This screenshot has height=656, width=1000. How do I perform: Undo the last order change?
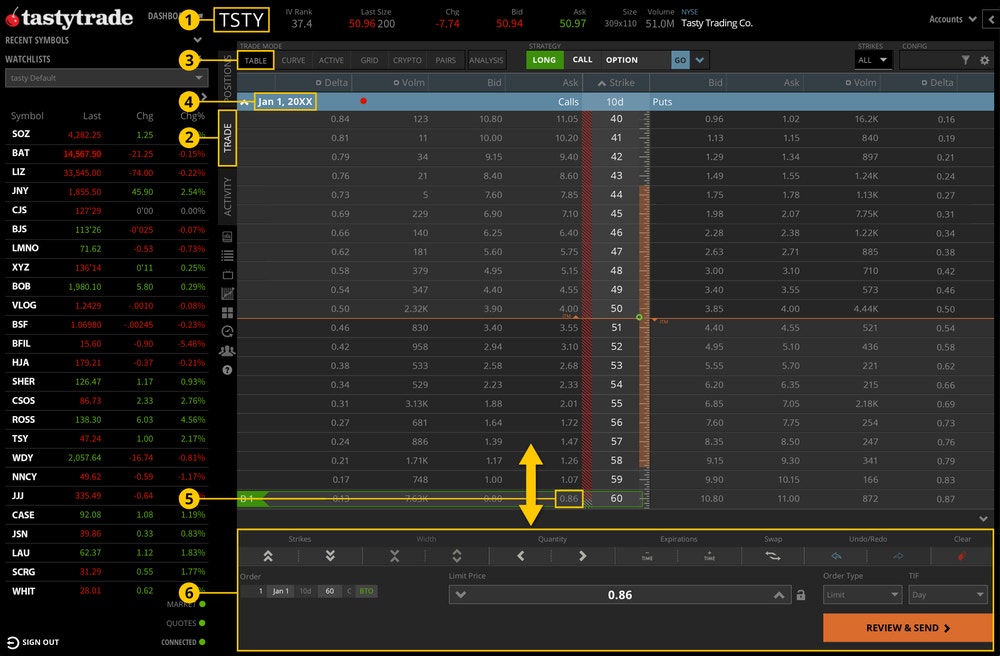coord(837,555)
